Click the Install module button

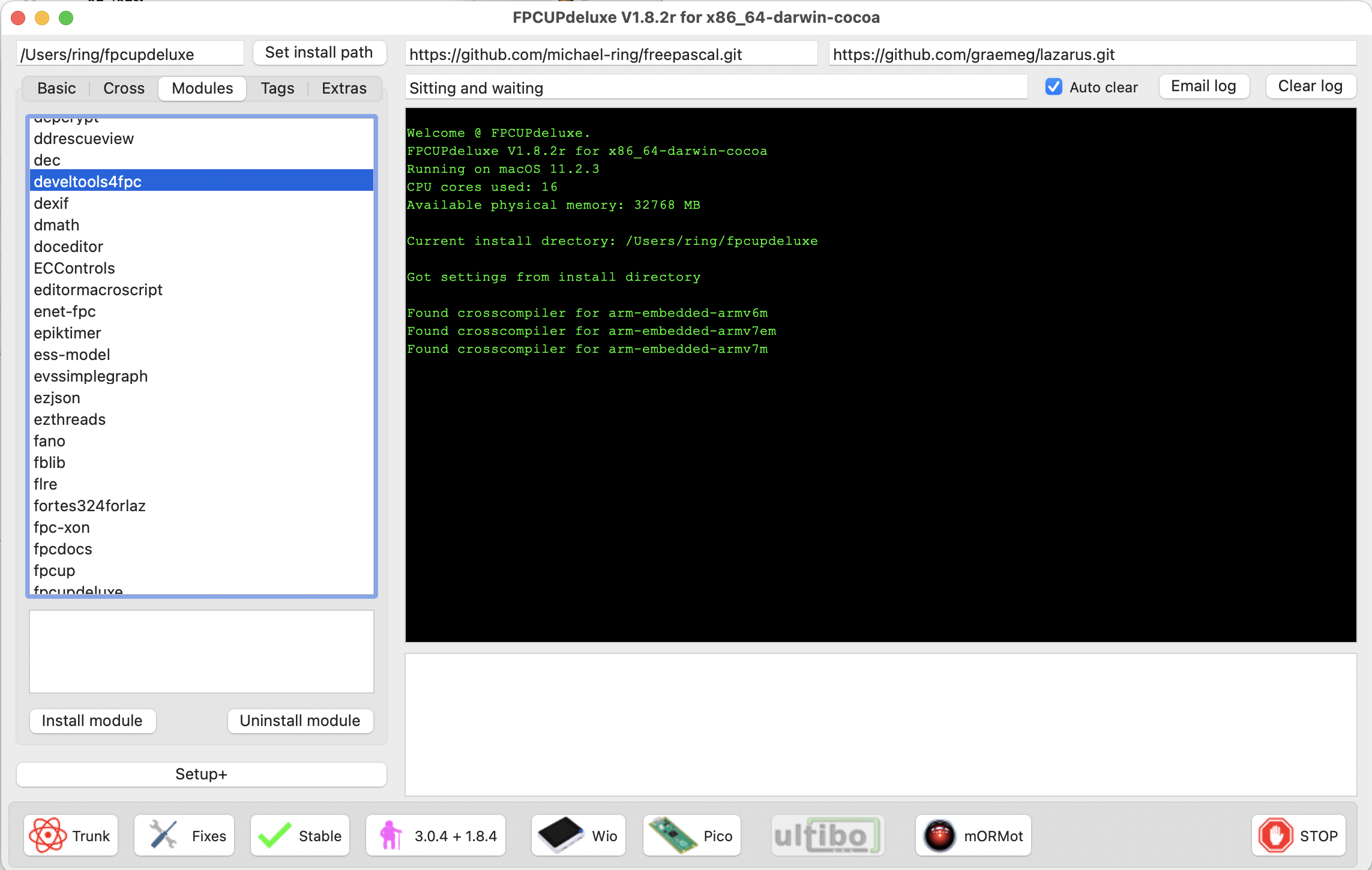(x=92, y=721)
